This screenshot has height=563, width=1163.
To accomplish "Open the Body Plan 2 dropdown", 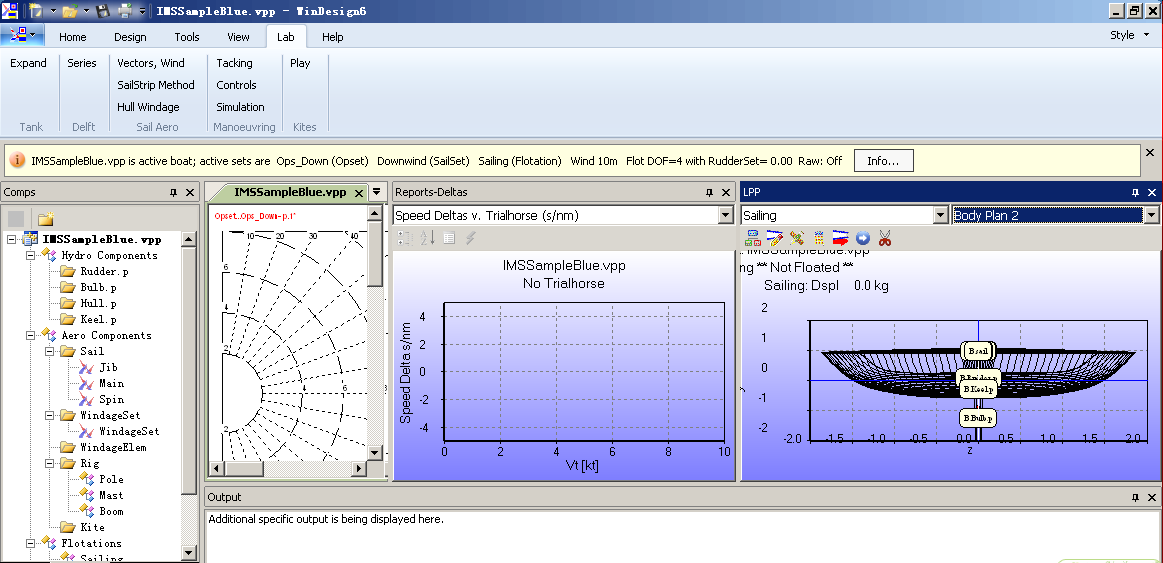I will 1151,215.
